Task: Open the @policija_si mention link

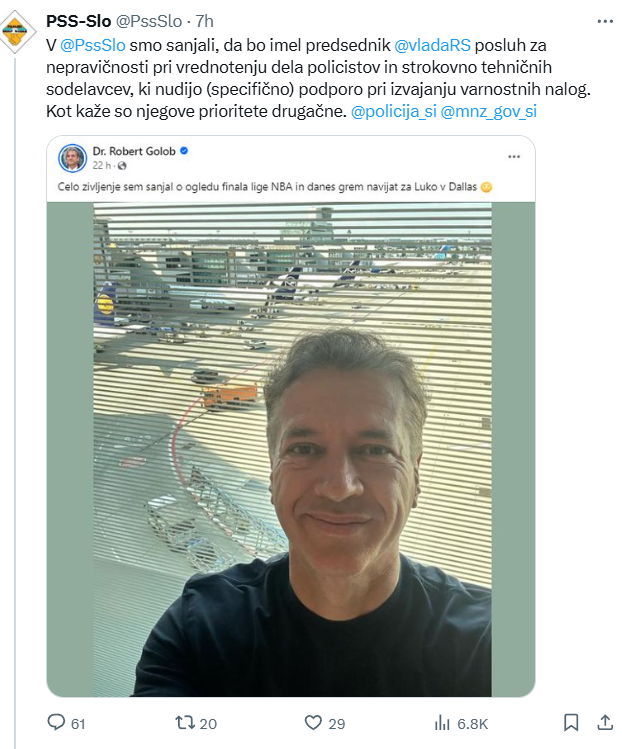Action: click(x=394, y=111)
